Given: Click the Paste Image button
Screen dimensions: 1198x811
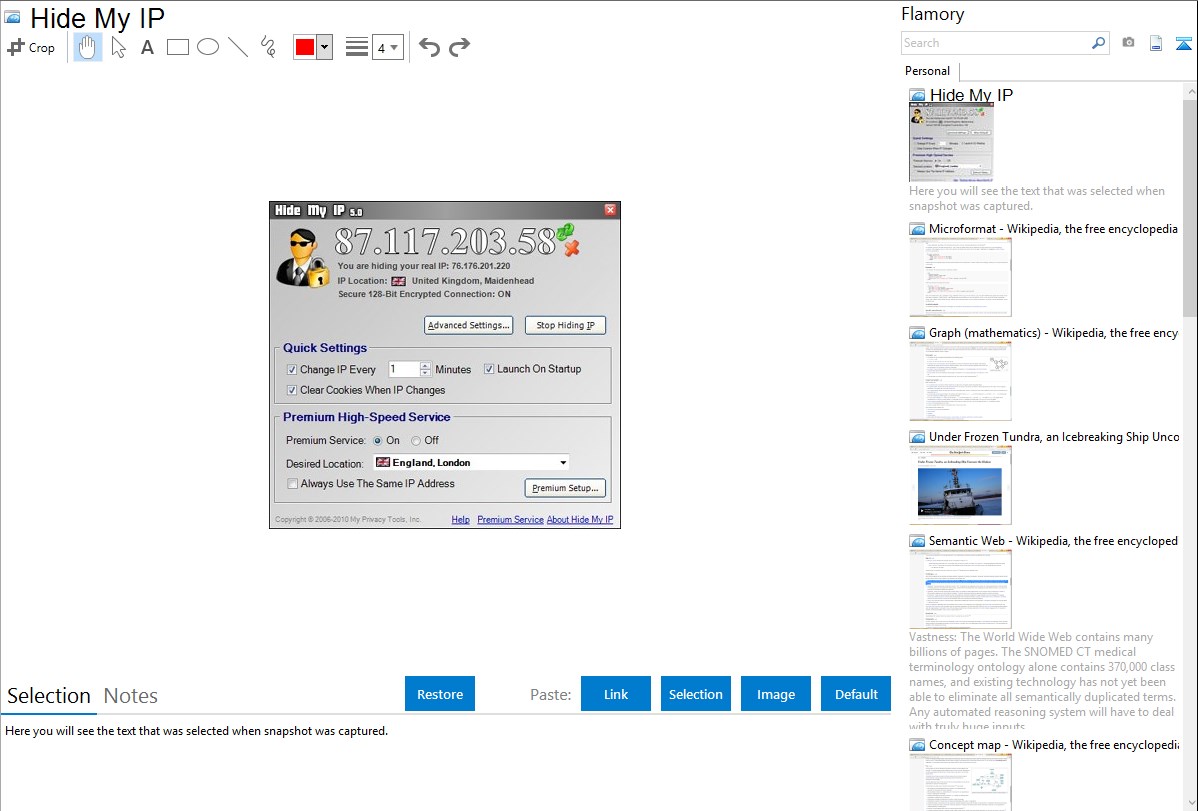Looking at the screenshot, I should [775, 694].
